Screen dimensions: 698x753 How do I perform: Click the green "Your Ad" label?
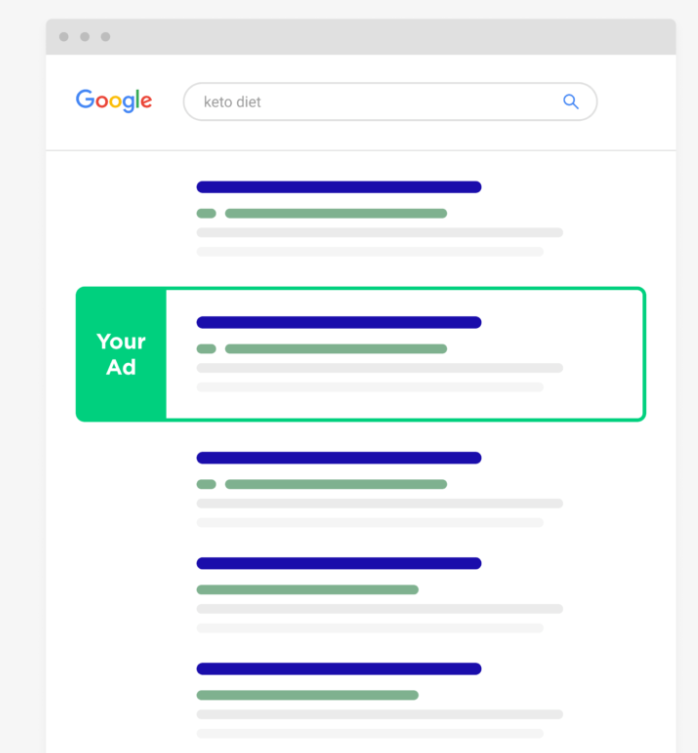point(121,354)
